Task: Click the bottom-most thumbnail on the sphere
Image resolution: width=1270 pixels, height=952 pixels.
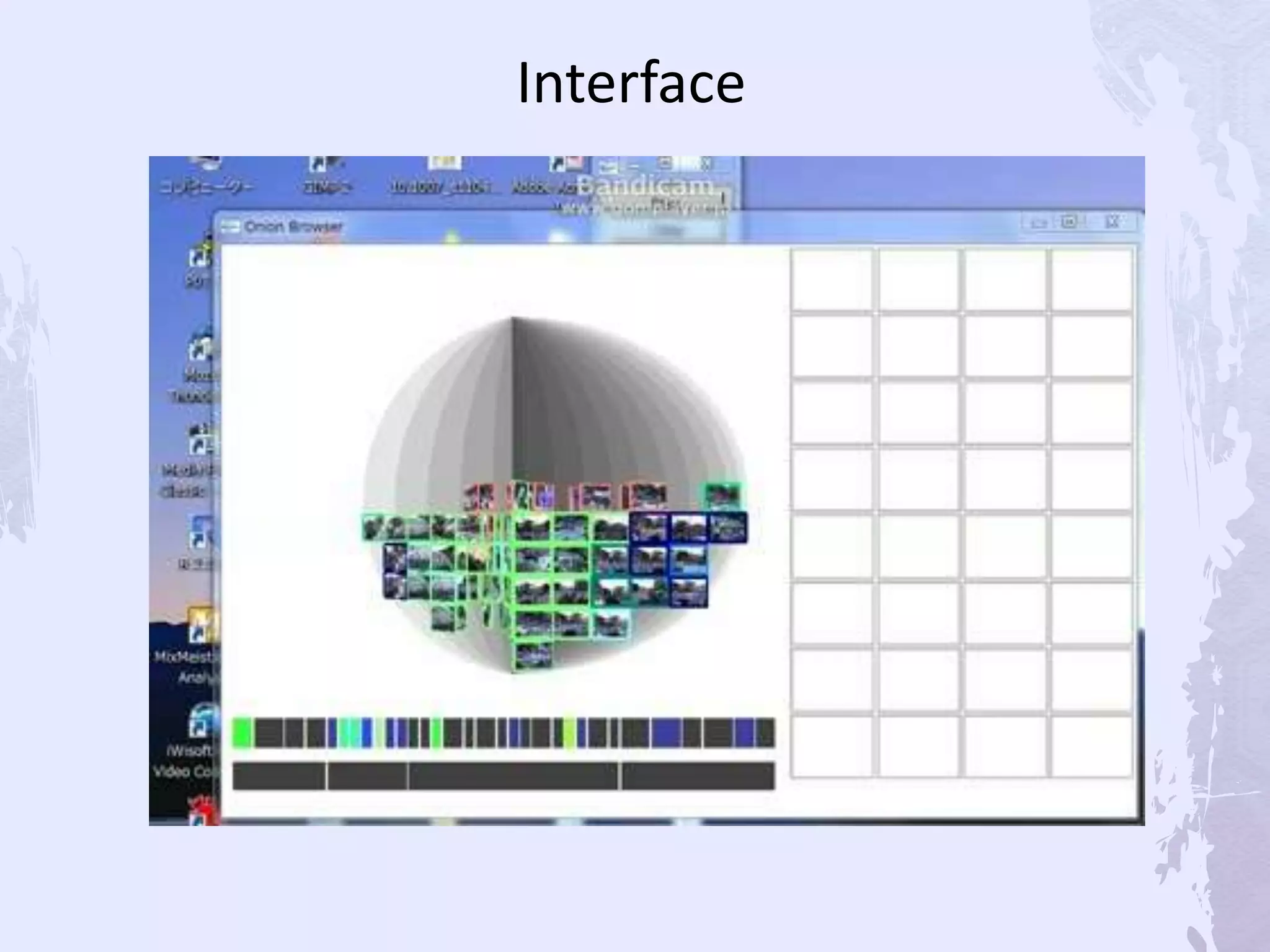Action: coord(532,656)
